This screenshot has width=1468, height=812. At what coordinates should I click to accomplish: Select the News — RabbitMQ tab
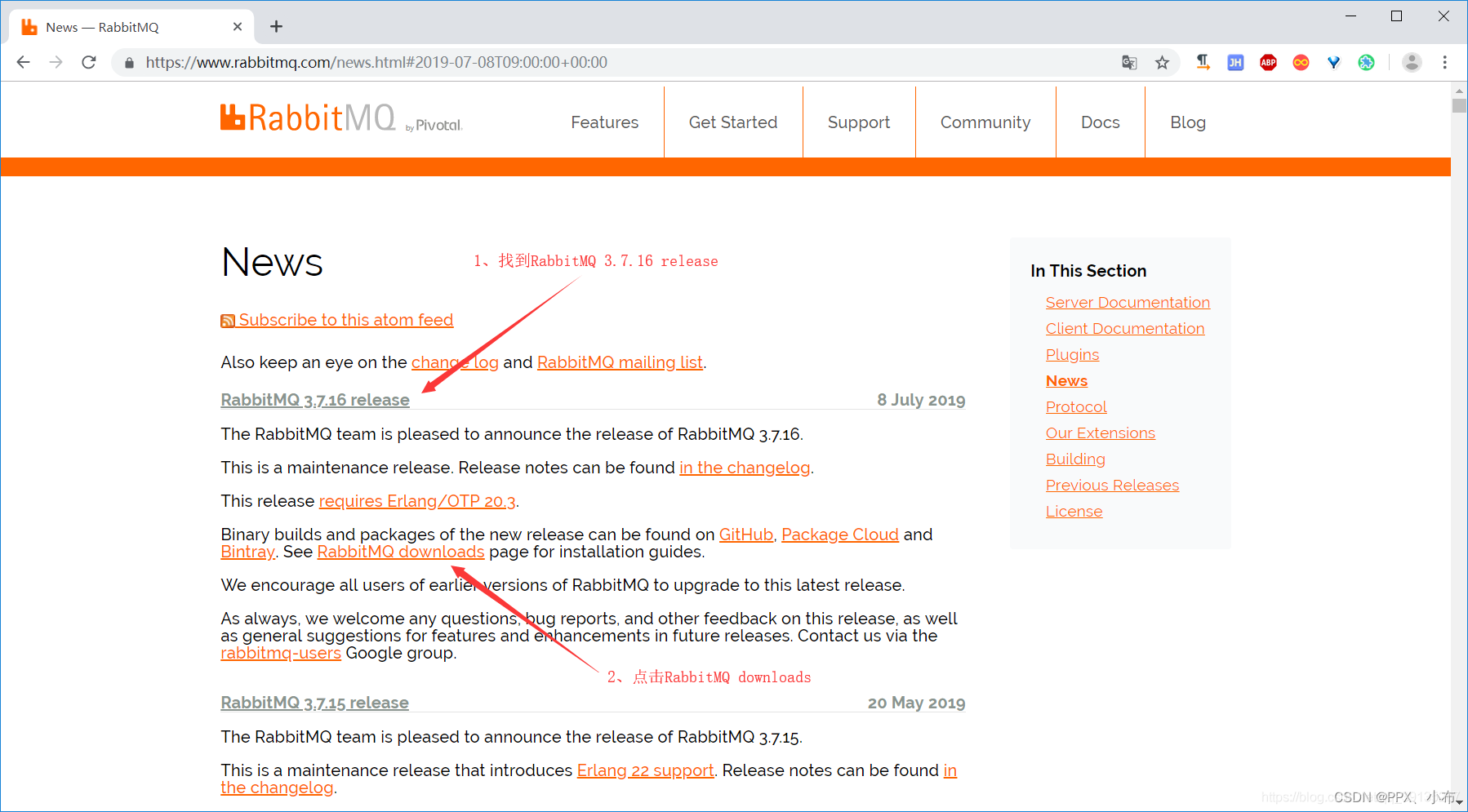tap(132, 27)
